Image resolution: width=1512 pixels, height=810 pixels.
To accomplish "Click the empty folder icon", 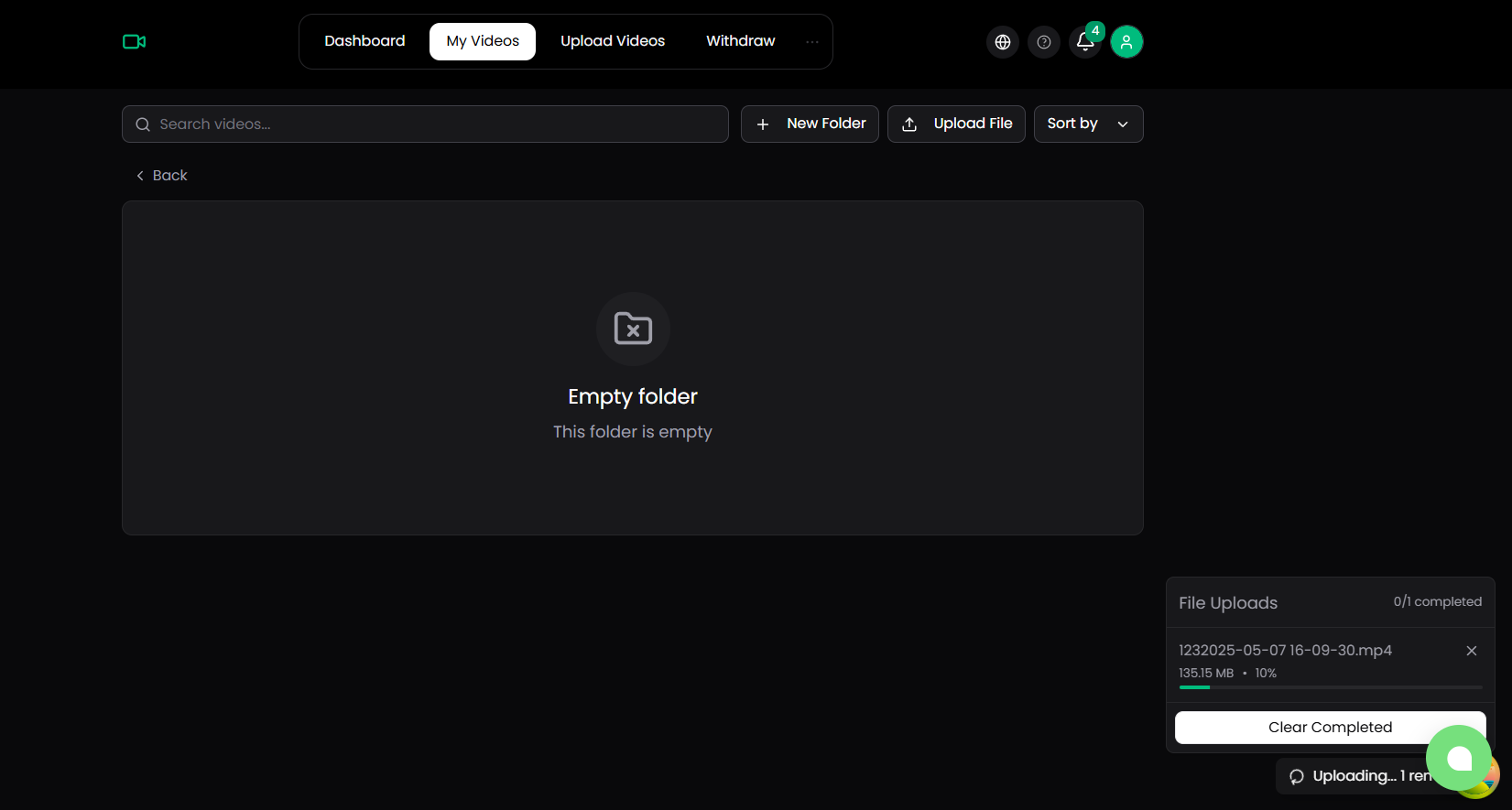I will 633,329.
